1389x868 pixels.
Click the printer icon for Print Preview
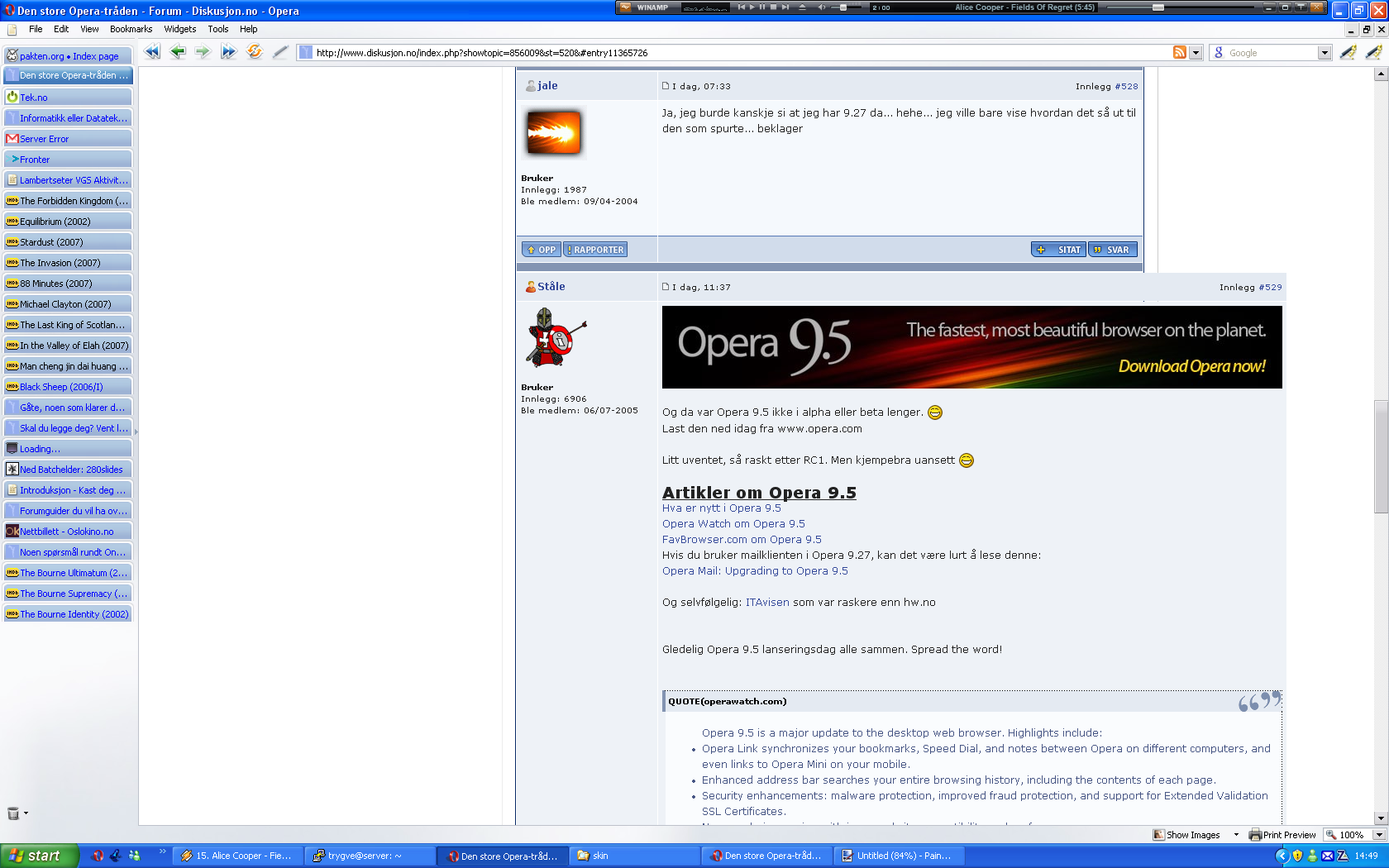[x=1255, y=835]
